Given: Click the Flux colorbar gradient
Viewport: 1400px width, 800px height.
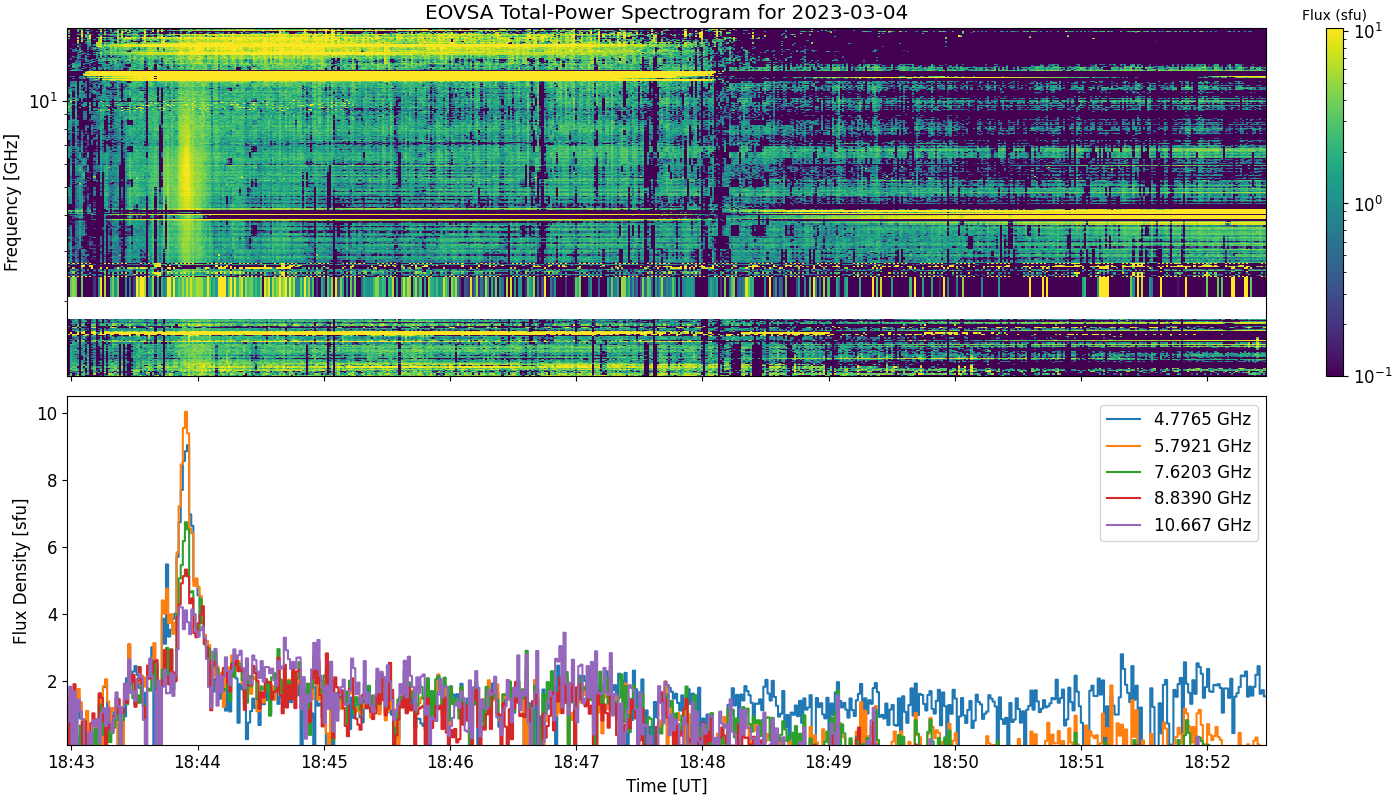Looking at the screenshot, I should pos(1335,202).
